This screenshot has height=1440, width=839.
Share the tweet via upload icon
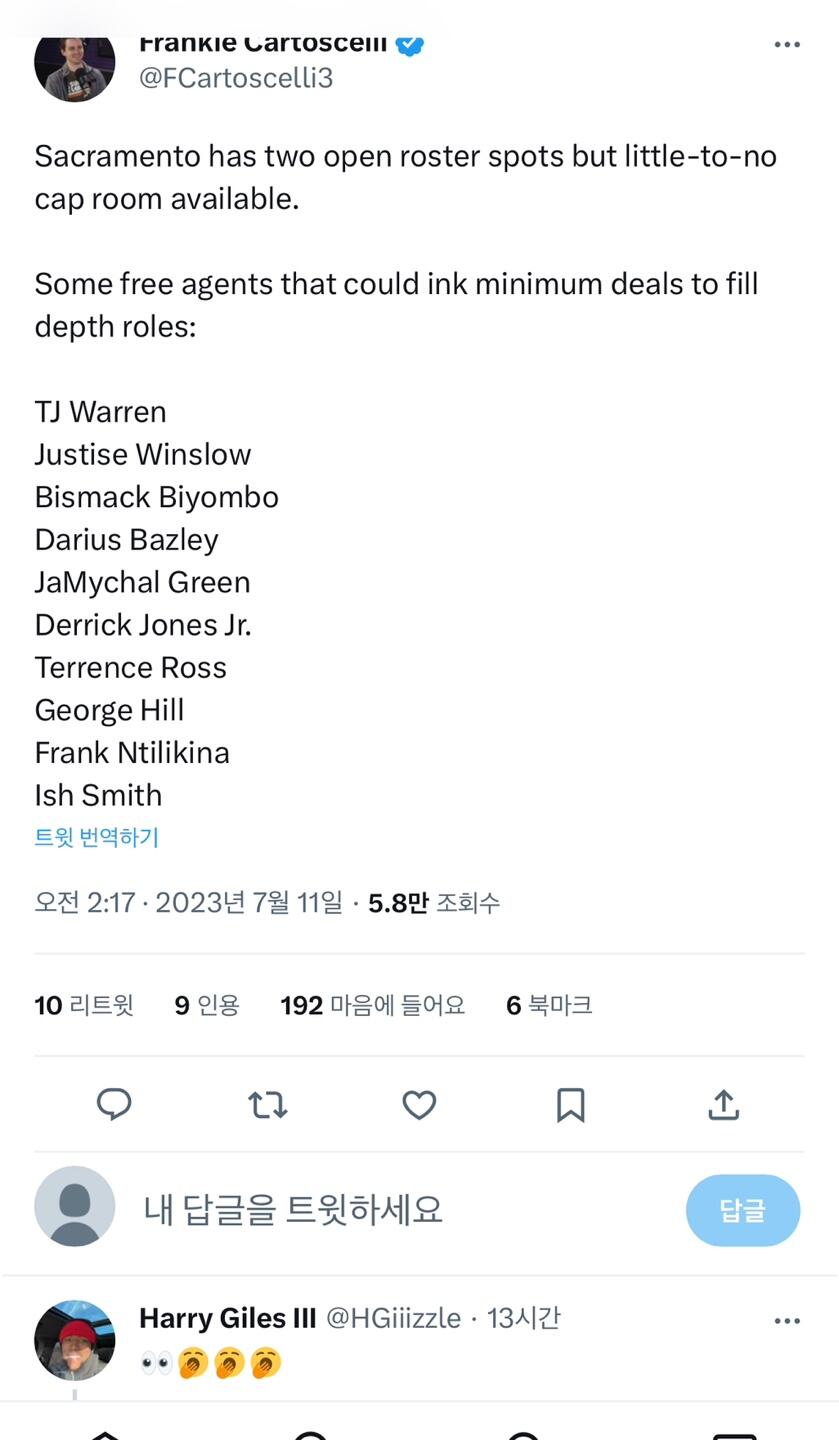723,1104
